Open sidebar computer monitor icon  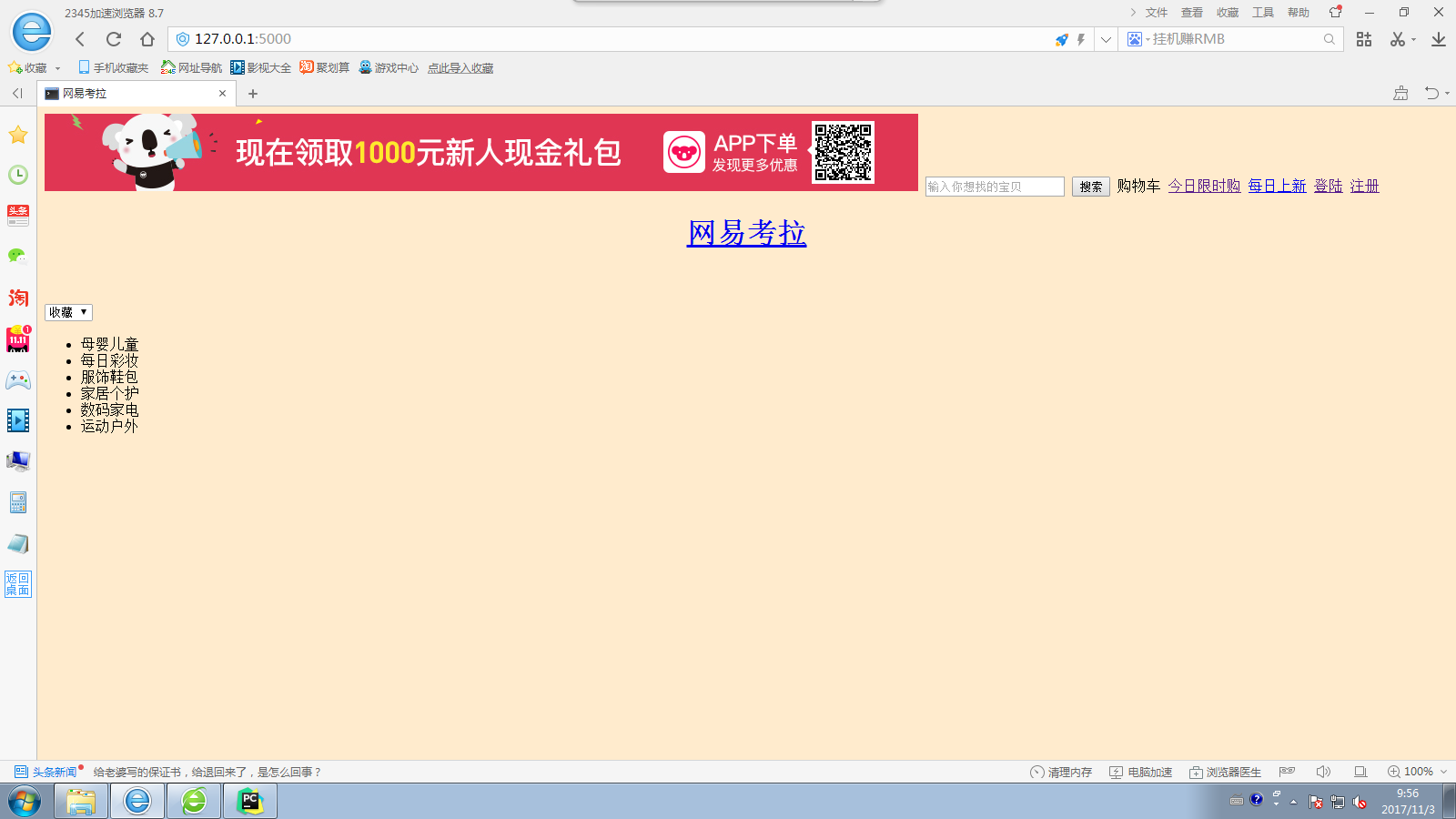tap(18, 461)
